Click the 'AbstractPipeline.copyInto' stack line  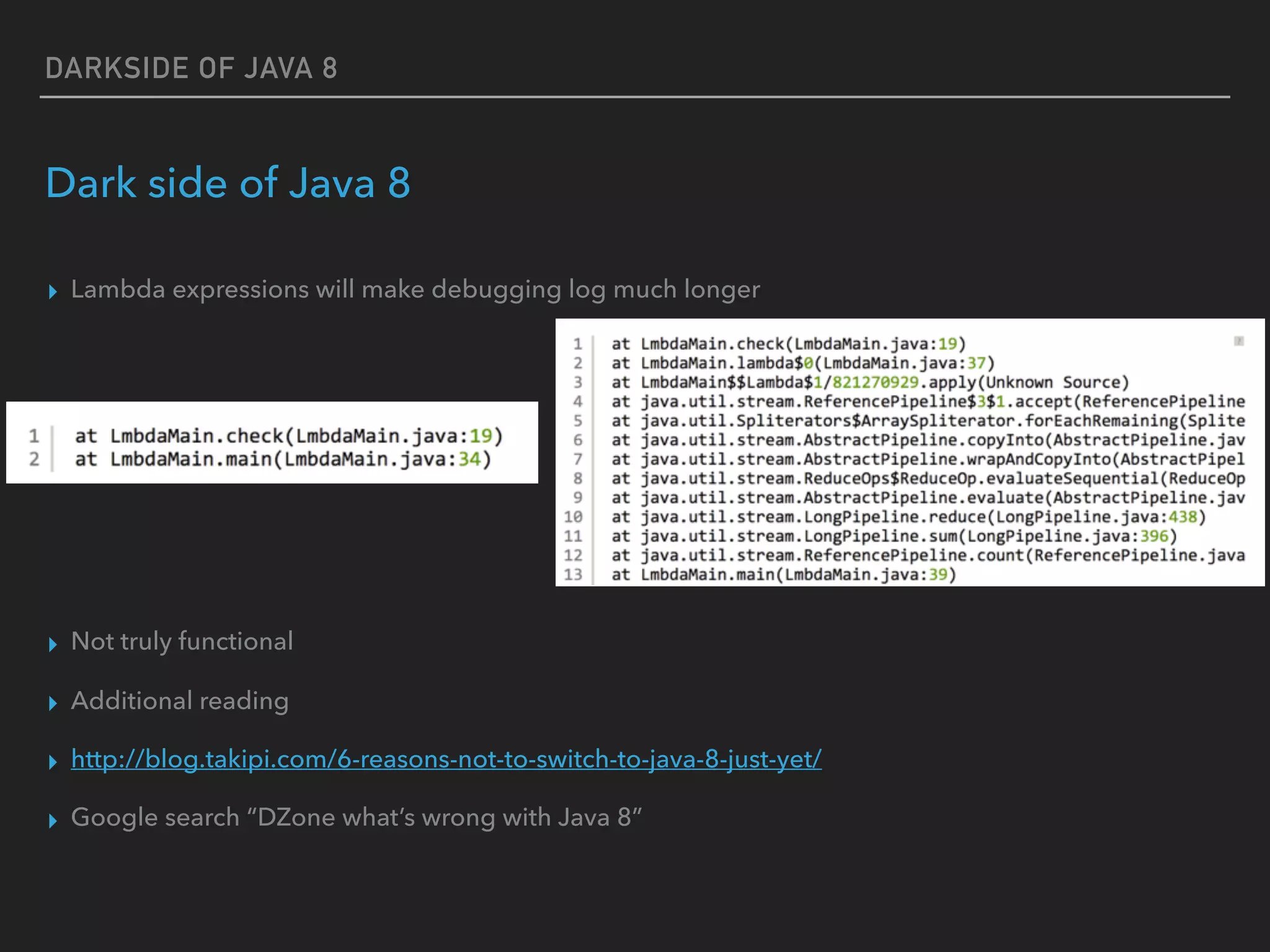click(928, 440)
